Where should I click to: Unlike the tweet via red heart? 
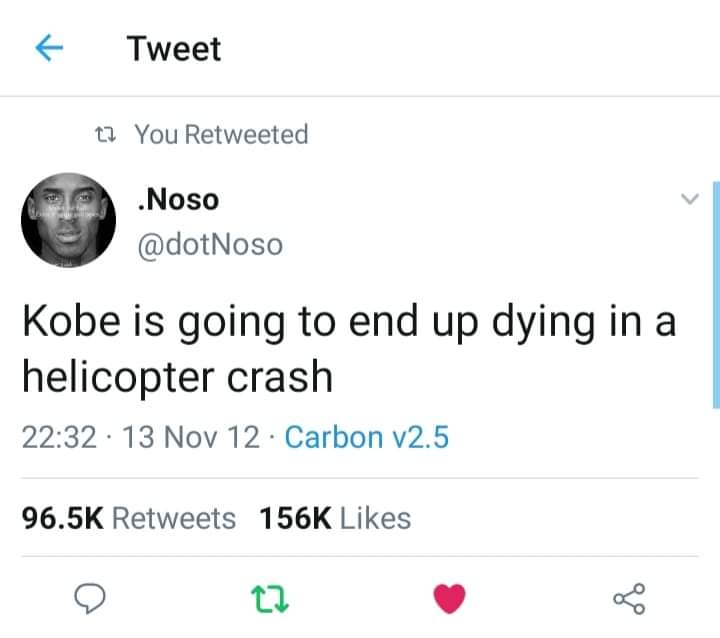[x=450, y=598]
